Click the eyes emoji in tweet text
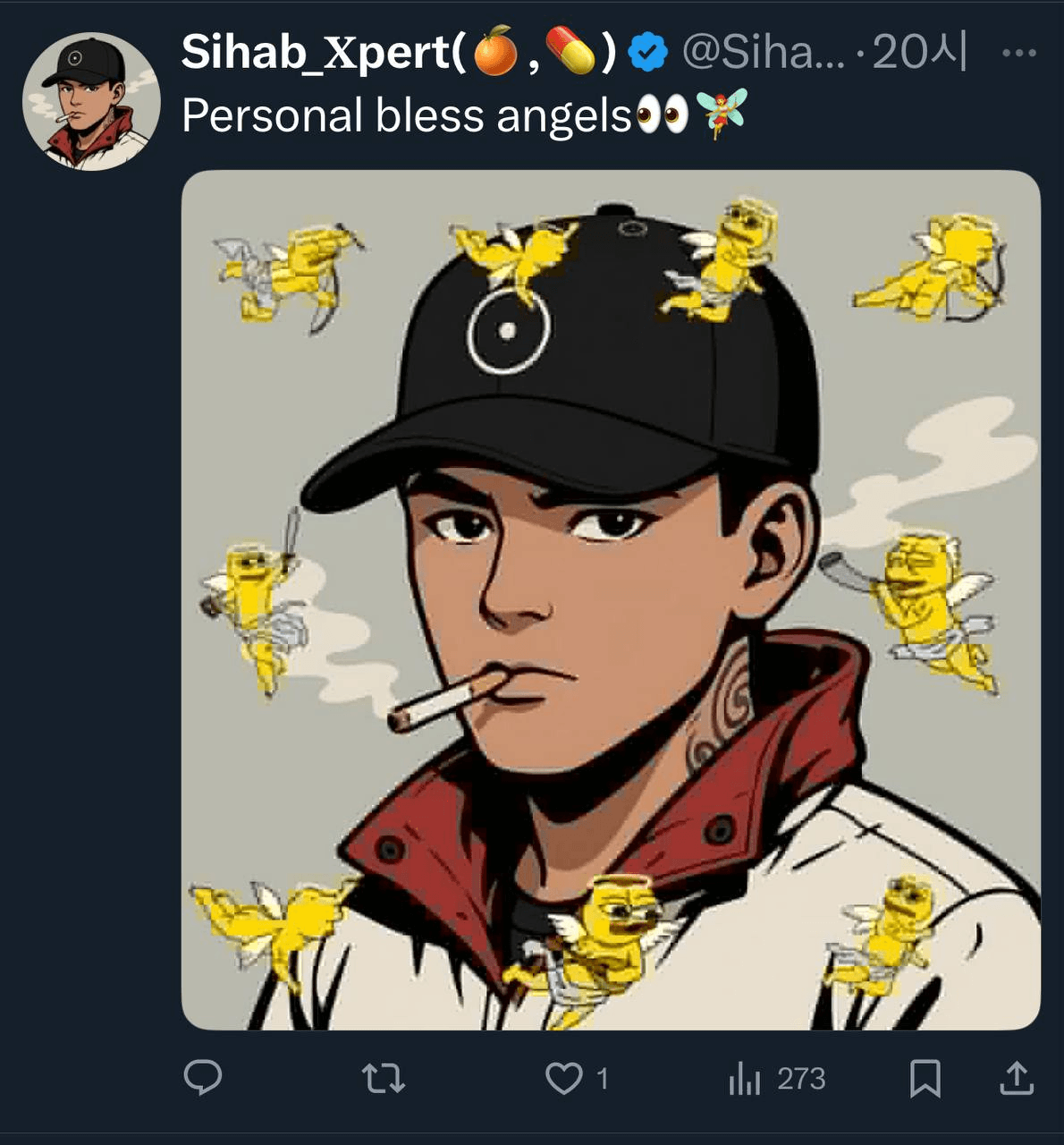This screenshot has width=1064, height=1145. [x=662, y=116]
